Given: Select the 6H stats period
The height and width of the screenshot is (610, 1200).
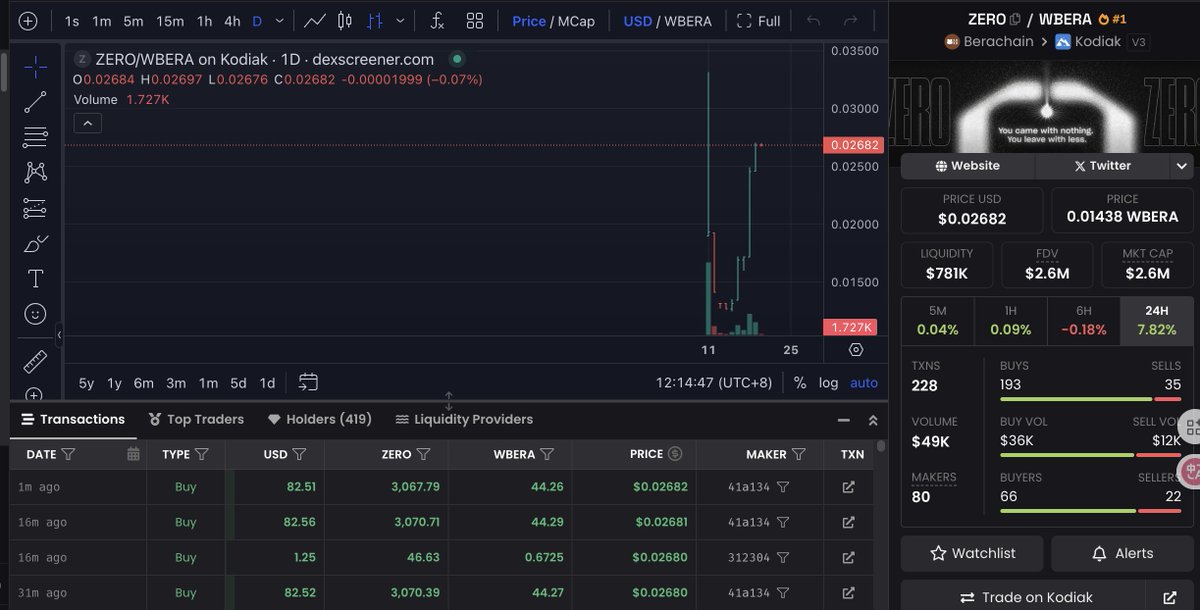Looking at the screenshot, I should tap(1083, 321).
